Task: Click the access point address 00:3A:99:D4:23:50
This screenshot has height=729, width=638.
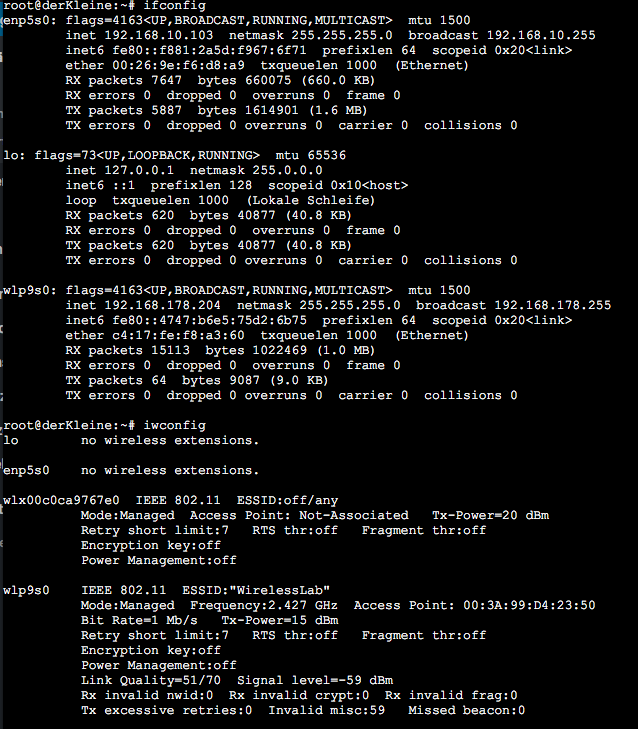Action: coord(536,605)
